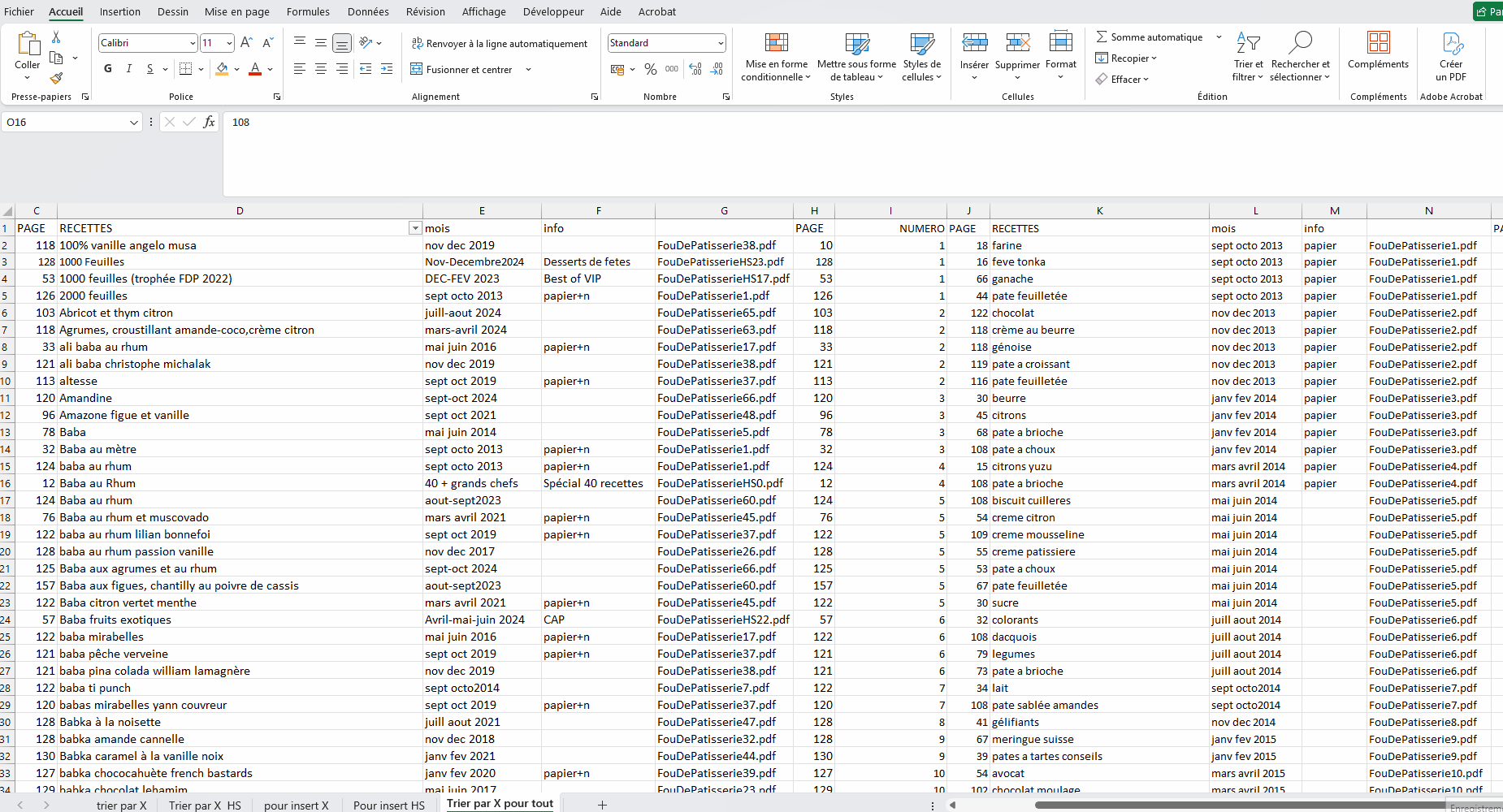Open the Calibri font name dropdown
1503x812 pixels.
click(193, 43)
